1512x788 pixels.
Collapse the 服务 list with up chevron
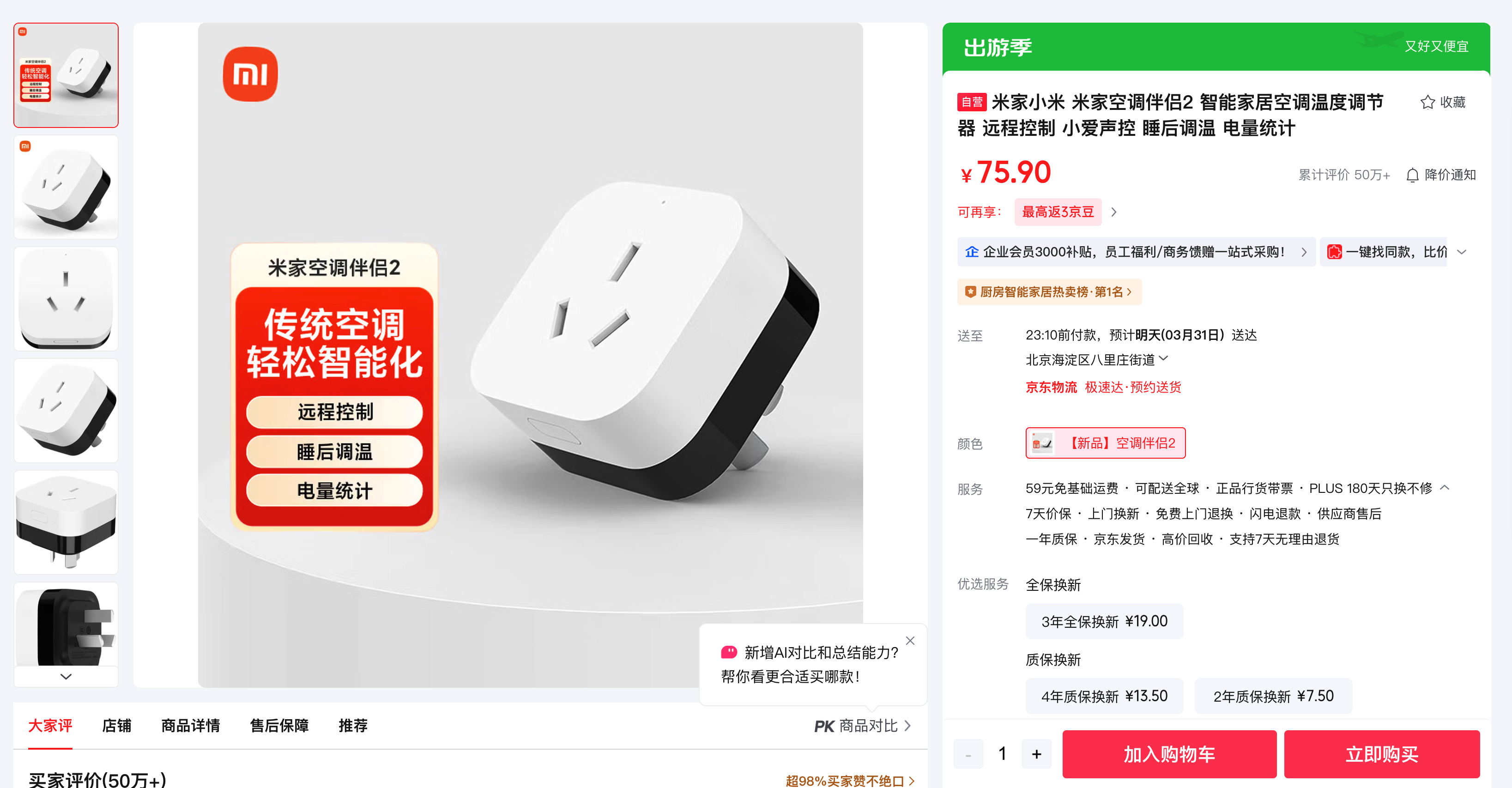click(1445, 487)
